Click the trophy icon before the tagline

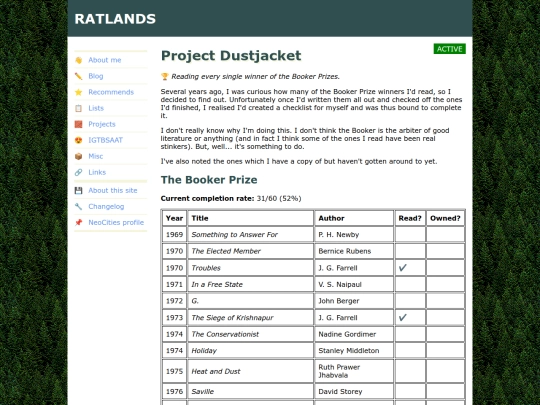165,76
